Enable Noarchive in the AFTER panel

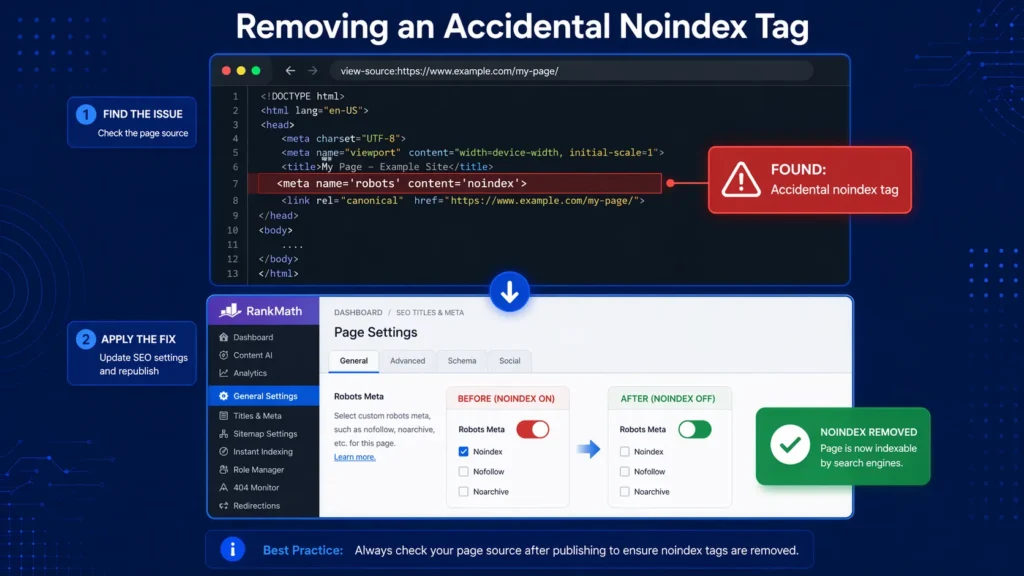625,492
